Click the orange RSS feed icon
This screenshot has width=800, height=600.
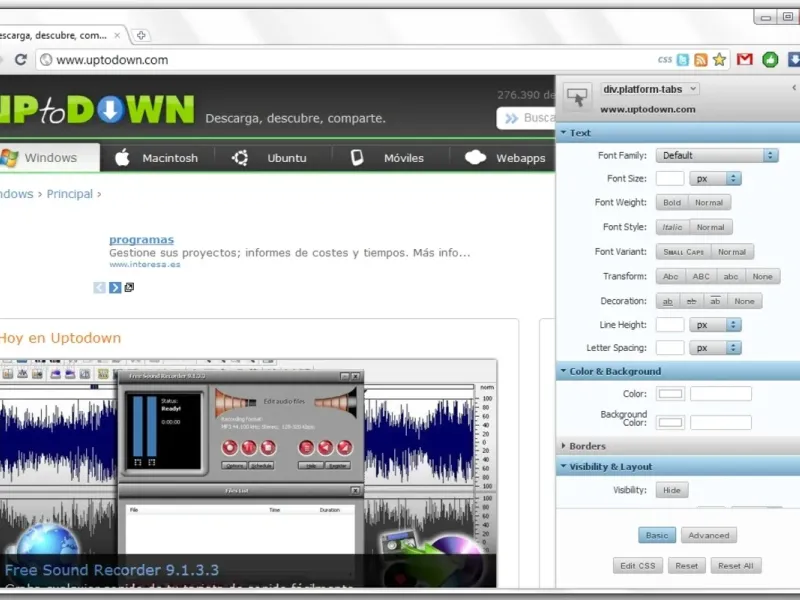(x=701, y=60)
